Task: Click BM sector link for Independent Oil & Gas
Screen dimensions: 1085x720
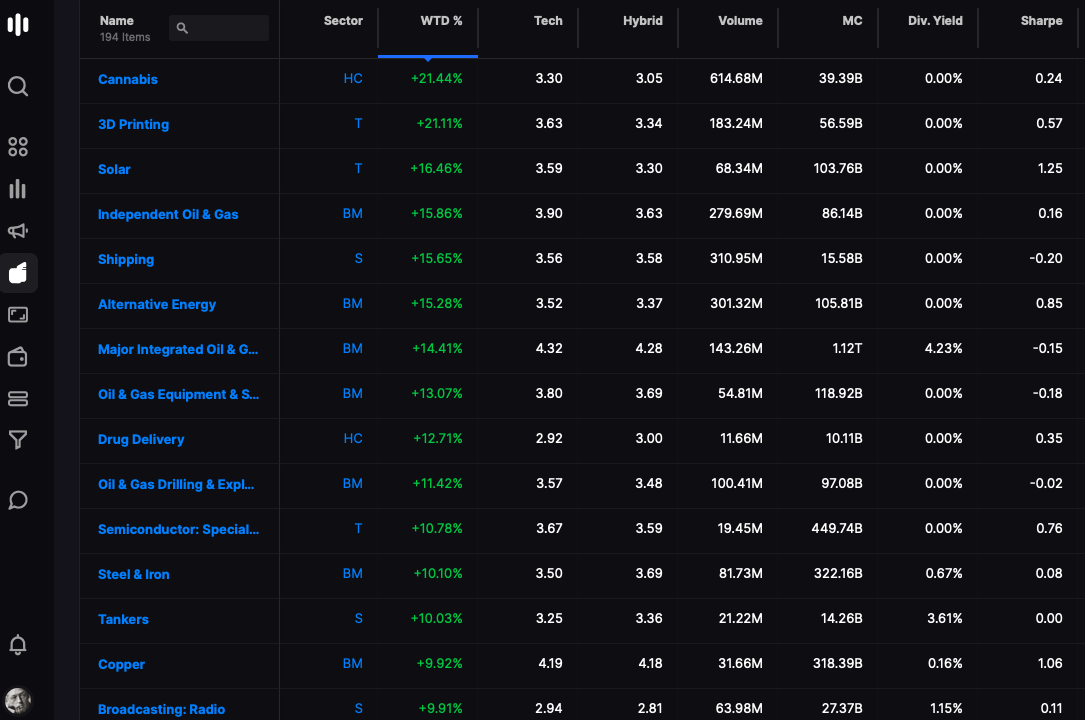Action: [352, 213]
